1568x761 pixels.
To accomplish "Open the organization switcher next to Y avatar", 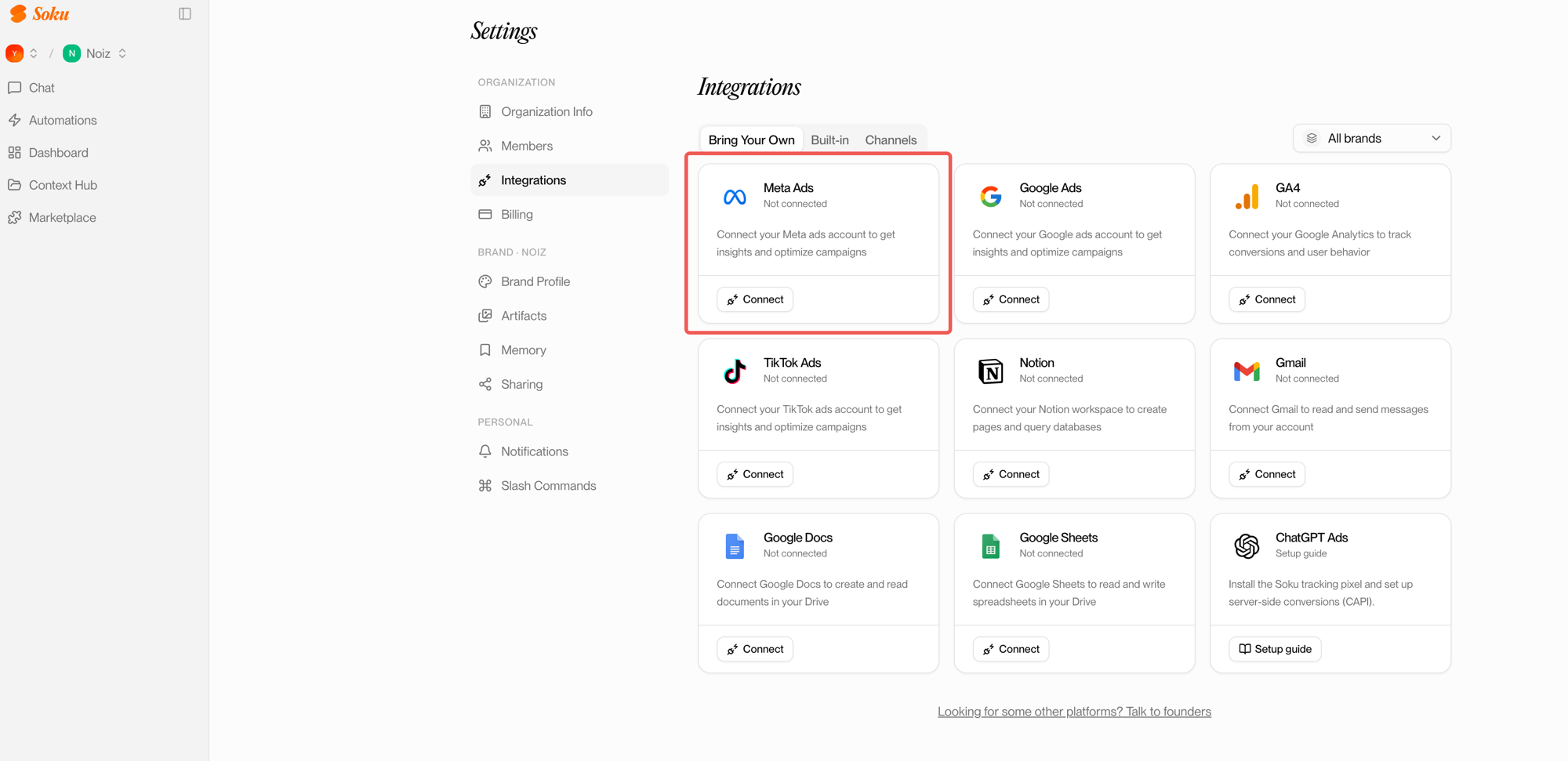I will point(34,53).
